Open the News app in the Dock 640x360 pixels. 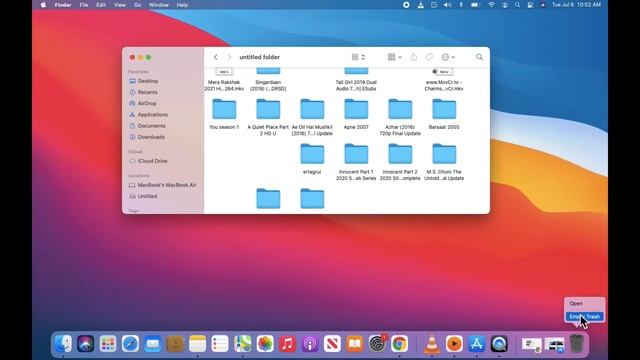point(332,344)
